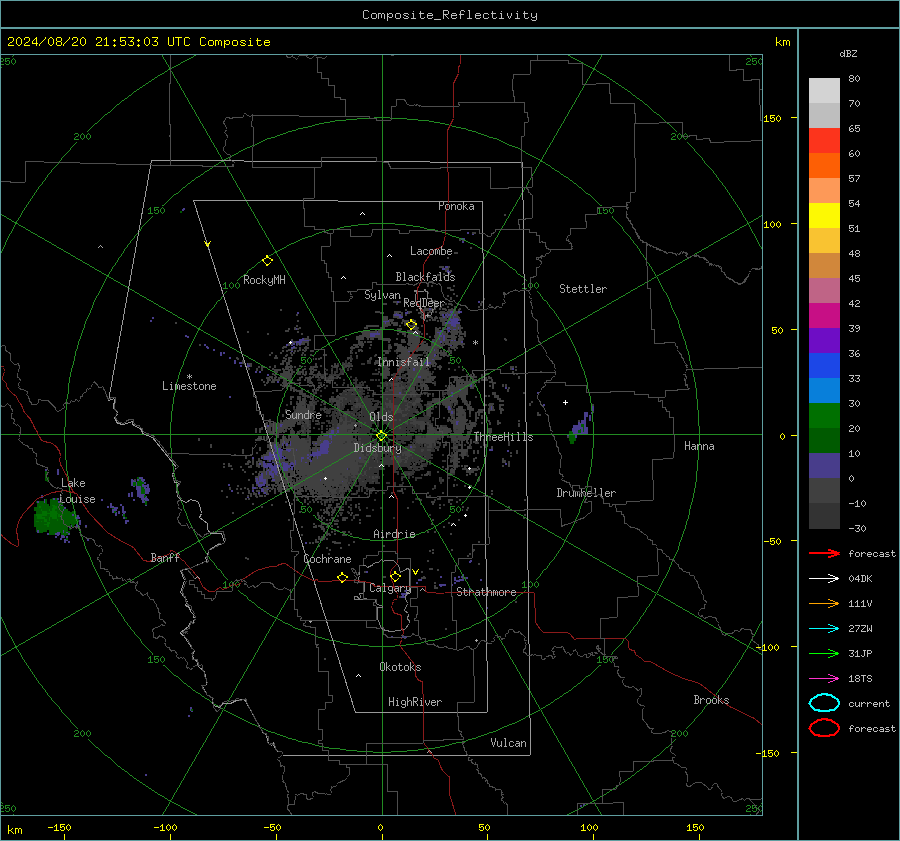Click the red 'forecast' ellipse legend icon
Viewport: 900px width, 841px height.
click(x=824, y=728)
